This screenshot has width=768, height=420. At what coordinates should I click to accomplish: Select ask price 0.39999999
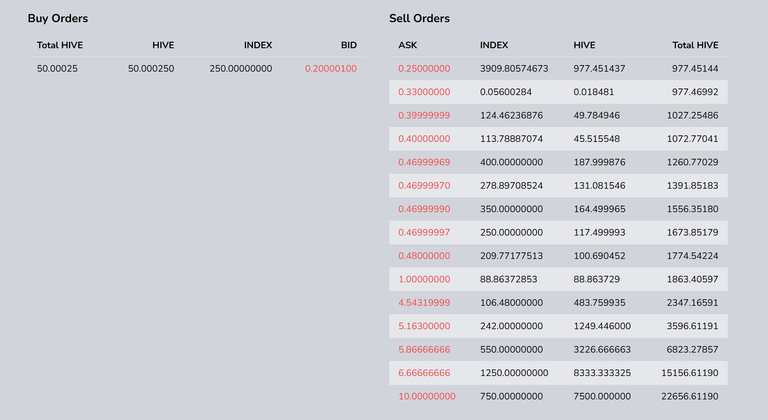(x=424, y=116)
